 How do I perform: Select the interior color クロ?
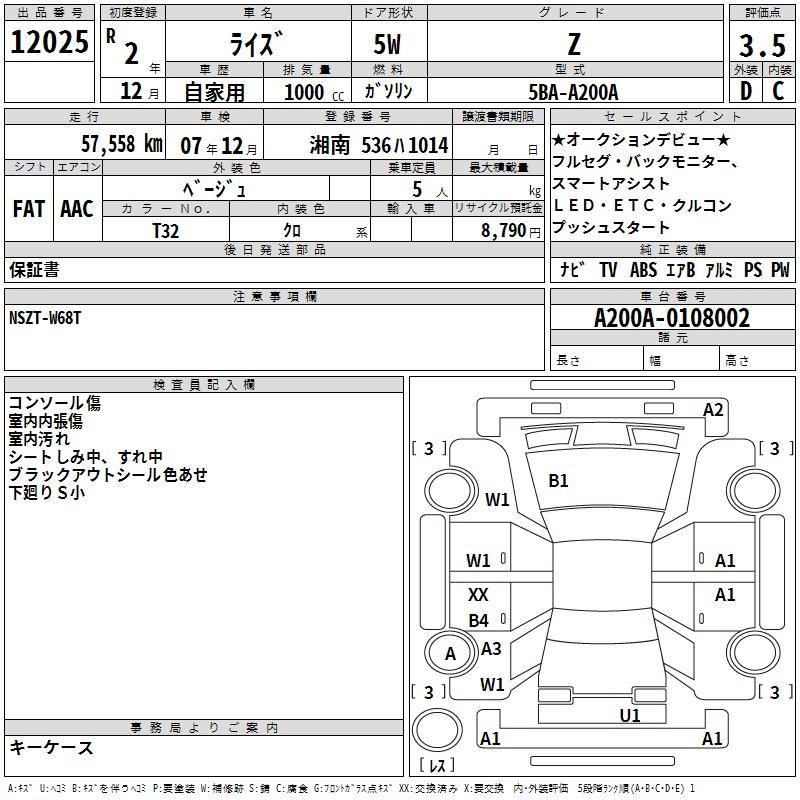tap(292, 231)
